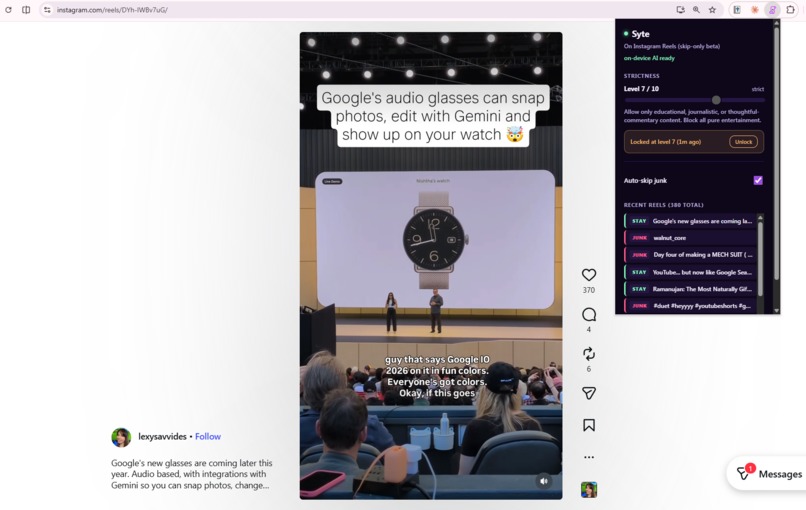Select the Ramanujan Most Naturally Gifted entry
Screen dimensions: 806x510
click(x=690, y=289)
